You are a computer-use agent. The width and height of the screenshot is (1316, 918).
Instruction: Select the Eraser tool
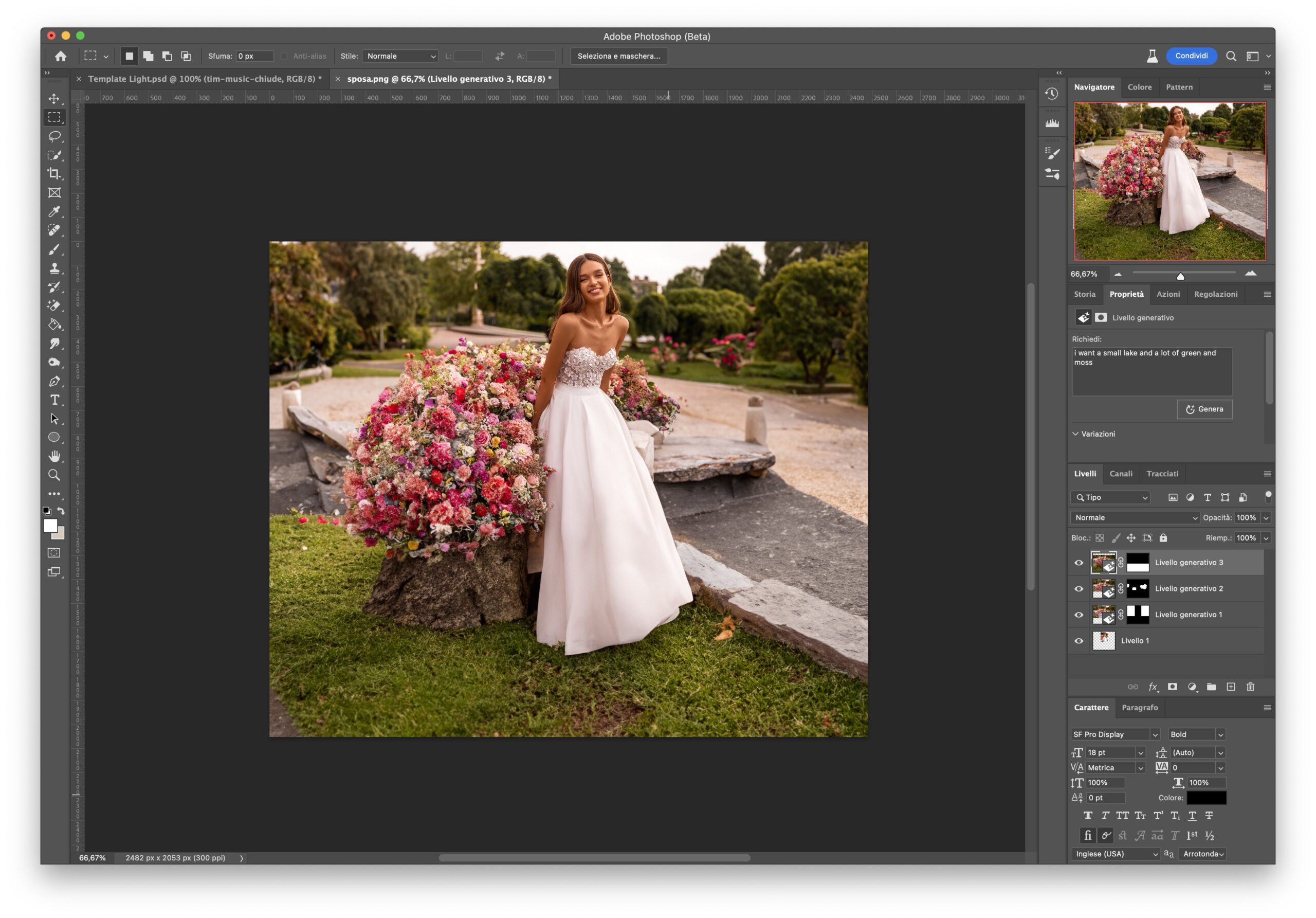coord(54,305)
